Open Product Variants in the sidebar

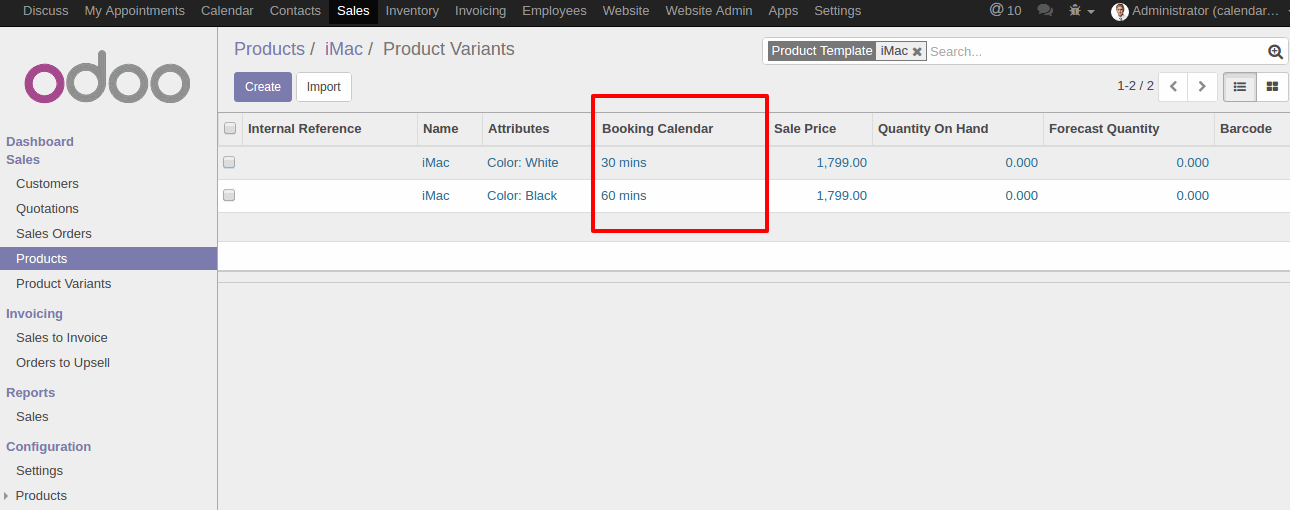[64, 284]
